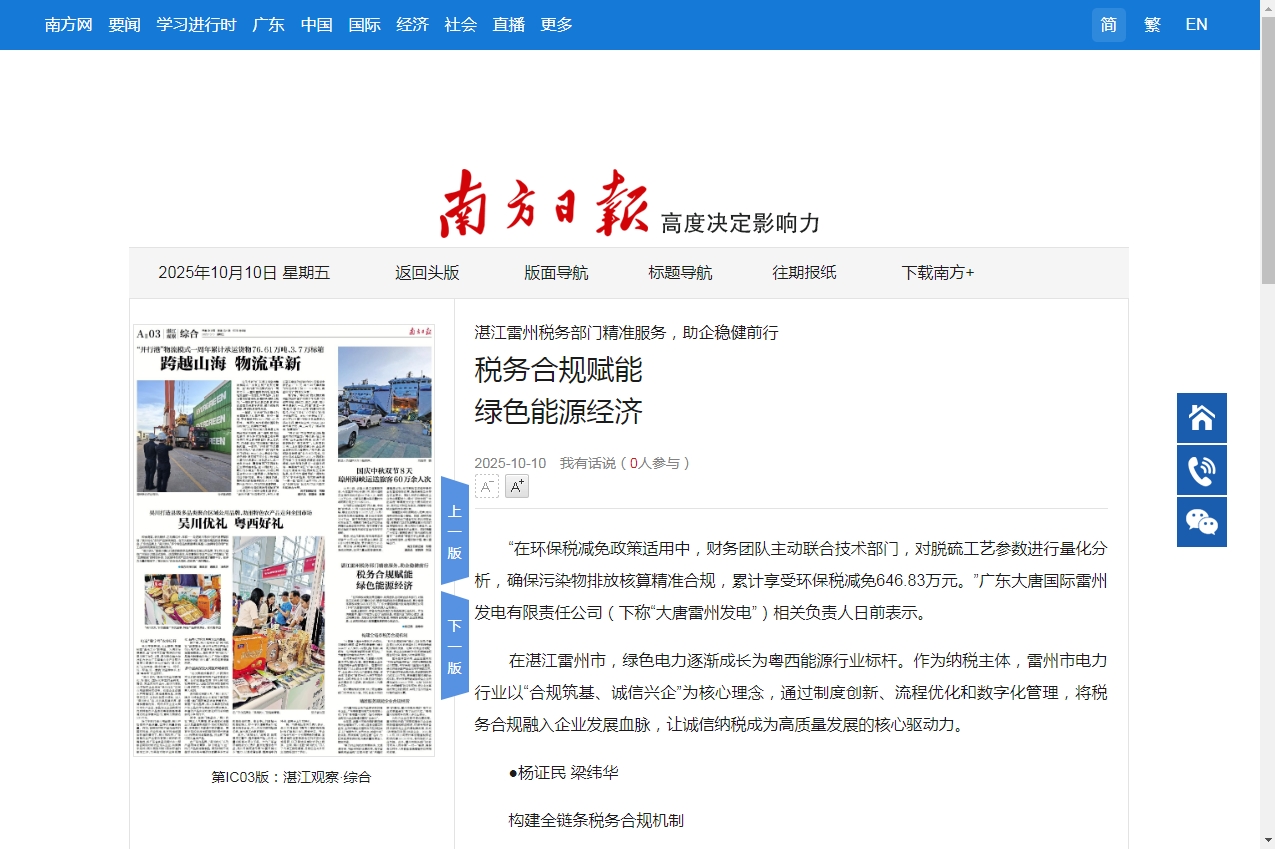The width and height of the screenshot is (1275, 849).
Task: Open the 要闻 section in the top bar
Action: [x=124, y=24]
